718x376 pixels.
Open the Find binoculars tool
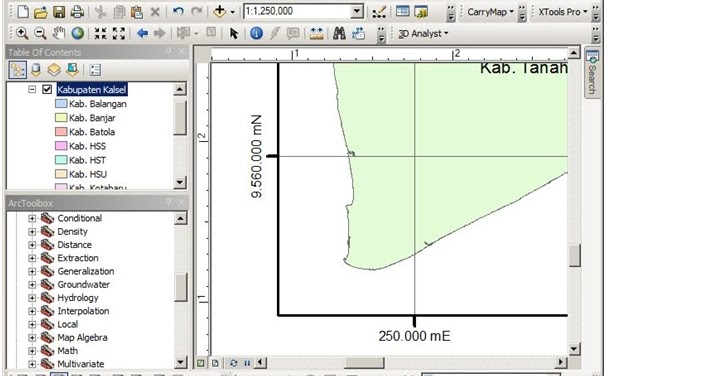tap(339, 33)
